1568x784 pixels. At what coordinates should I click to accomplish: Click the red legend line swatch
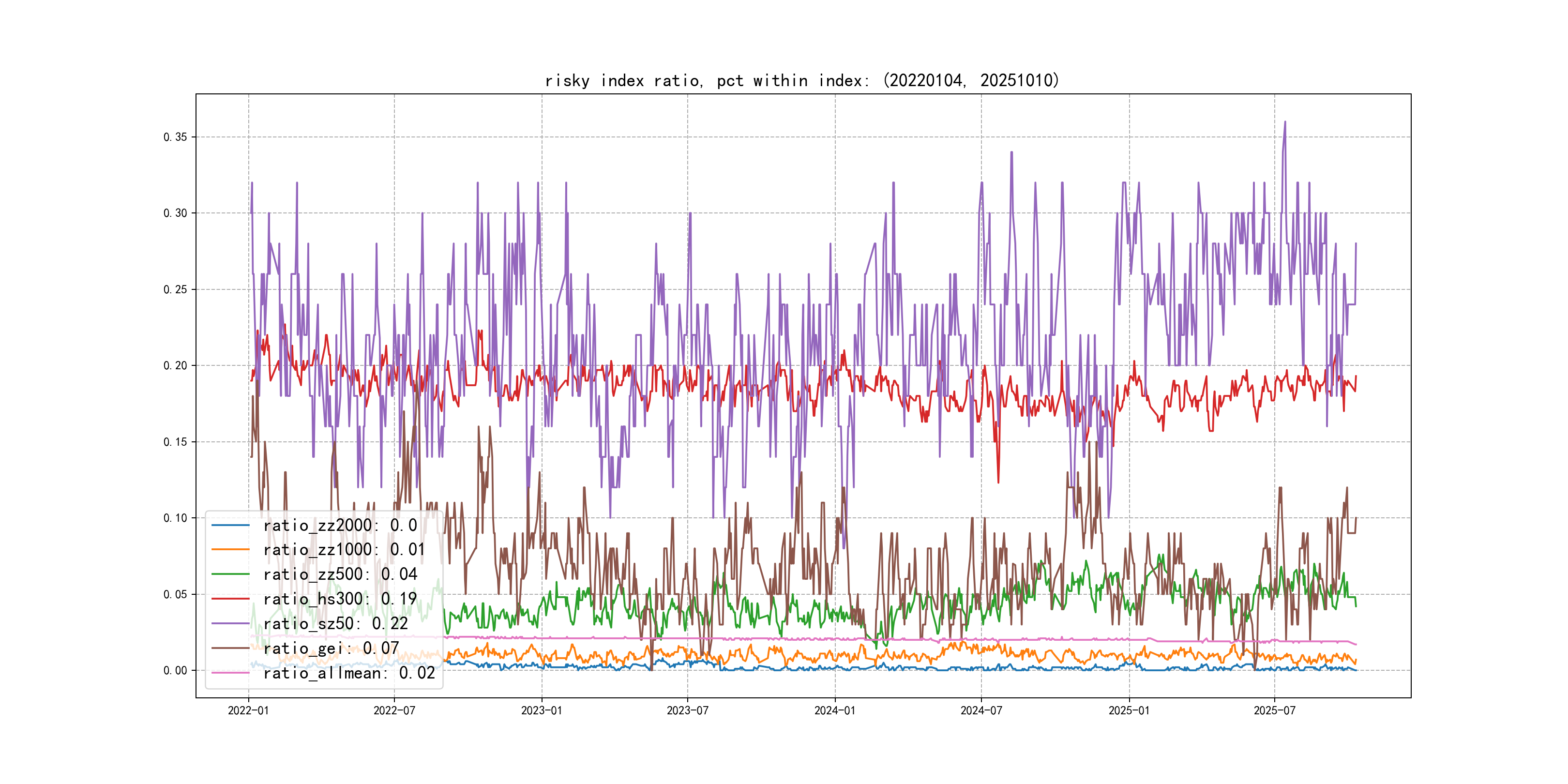(230, 599)
